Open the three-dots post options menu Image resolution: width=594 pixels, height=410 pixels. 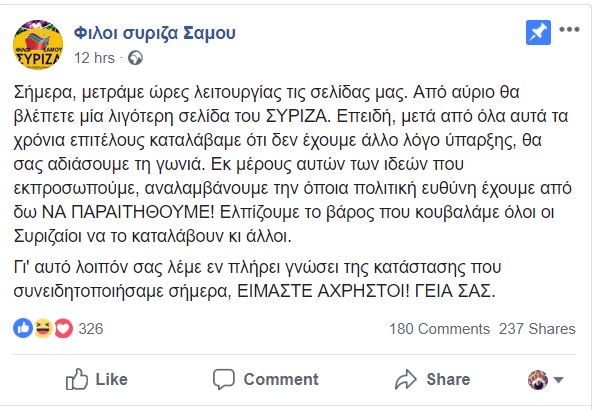pyautogui.click(x=569, y=29)
